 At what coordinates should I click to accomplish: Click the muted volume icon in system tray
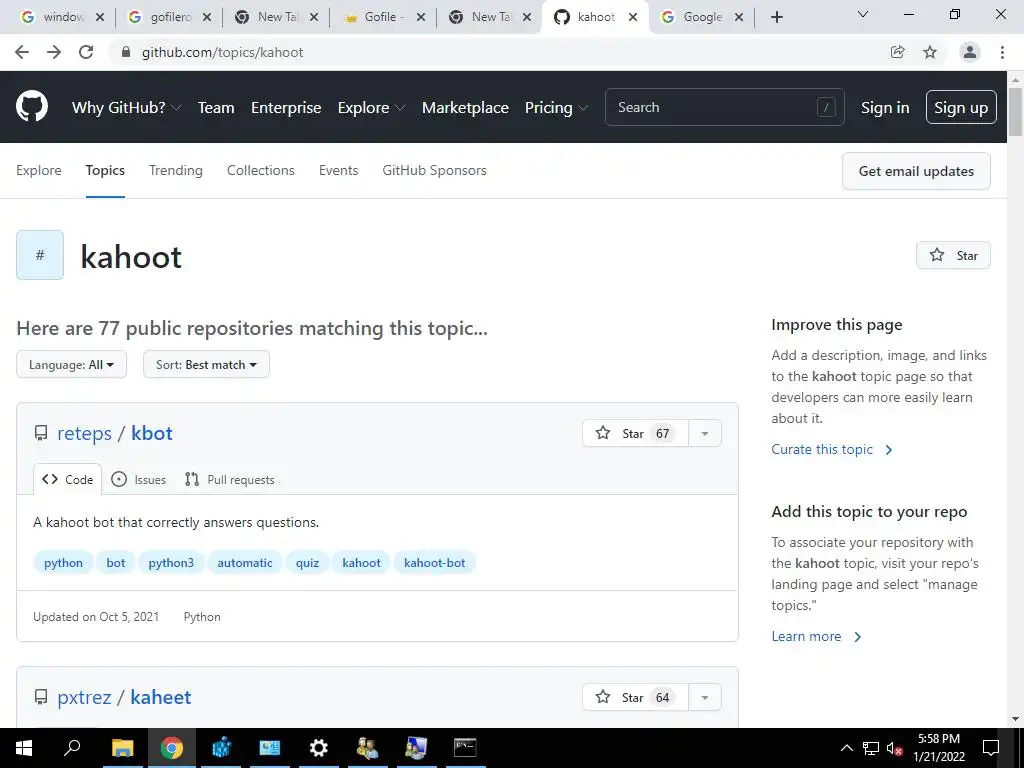click(894, 748)
